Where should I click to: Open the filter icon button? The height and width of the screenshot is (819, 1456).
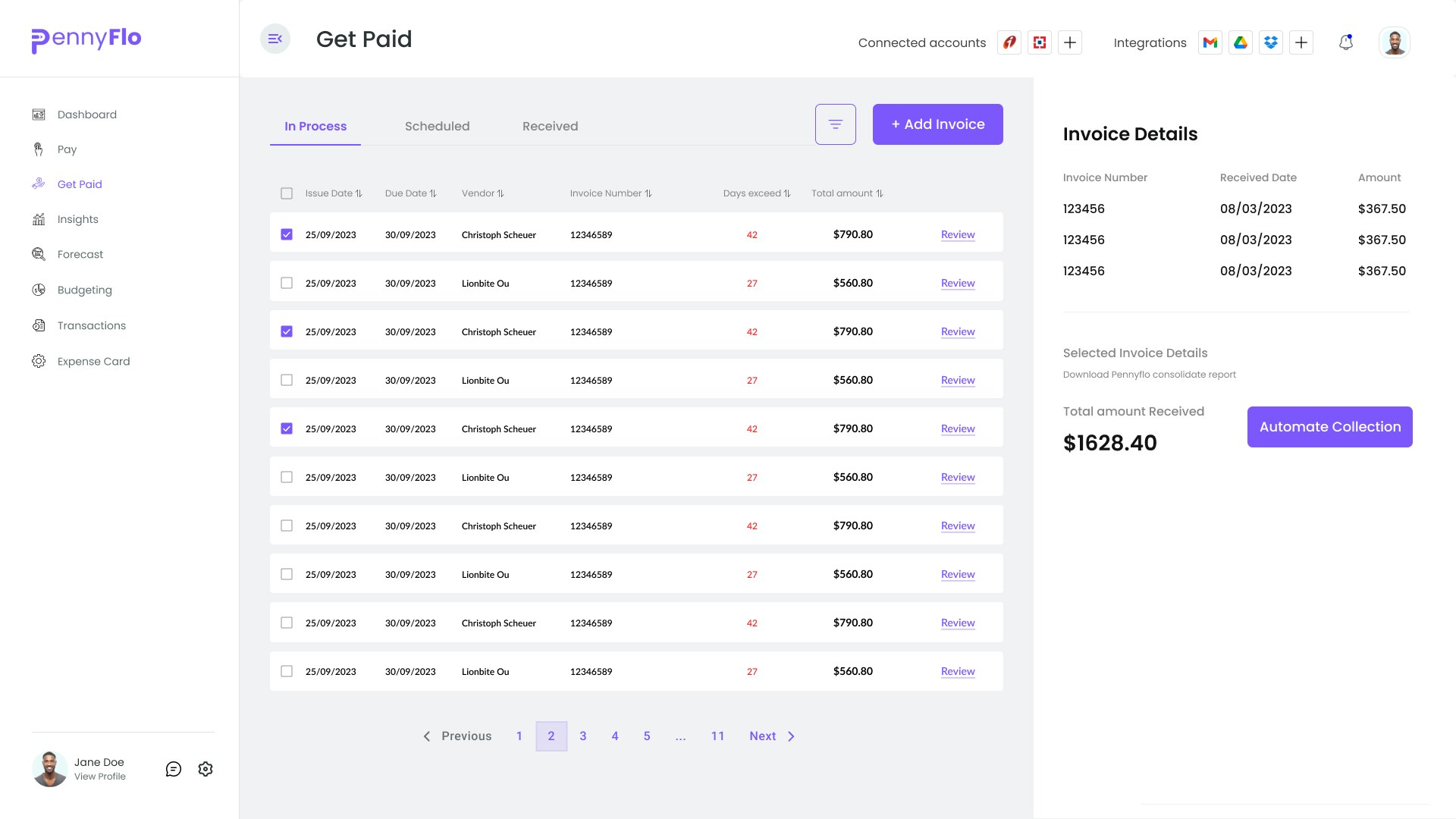tap(835, 124)
